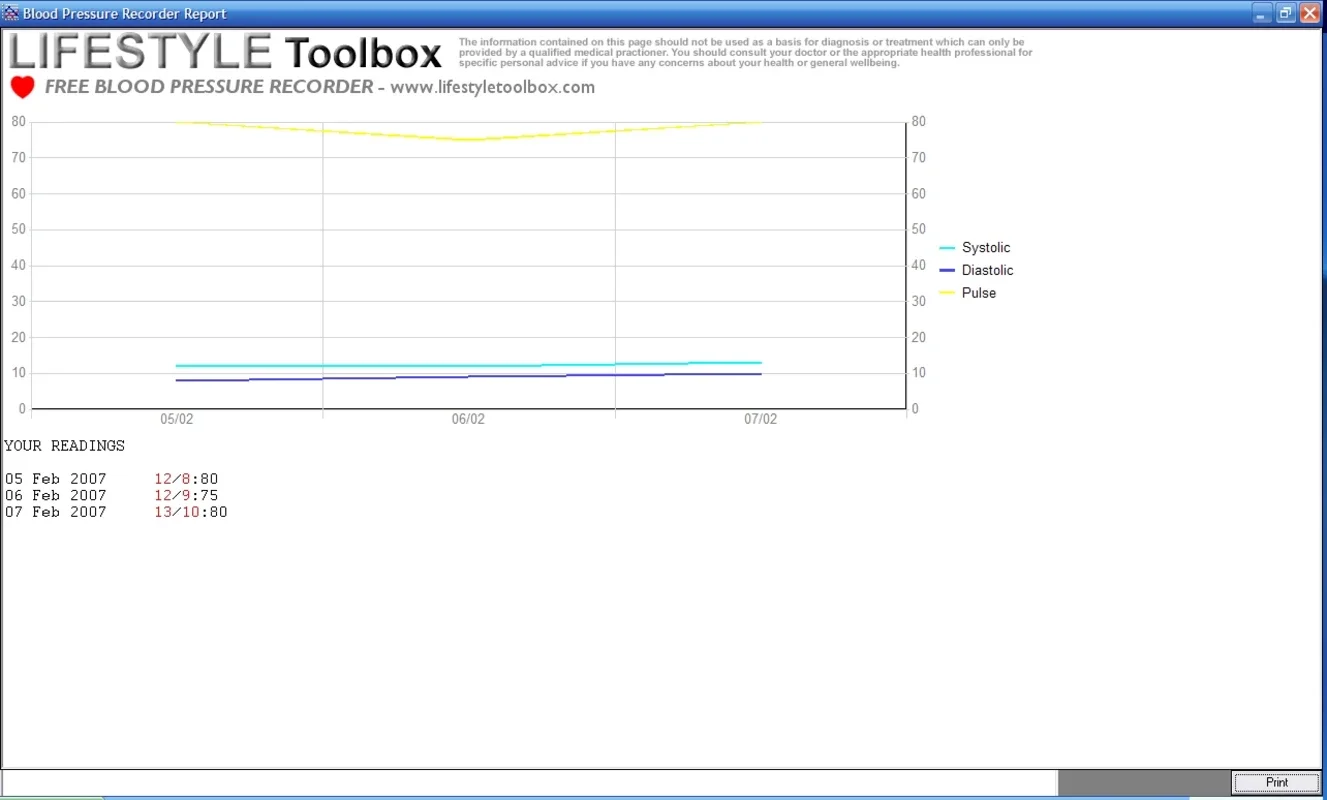
Task: Click the 06 Feb 2007 reading row
Action: 112,495
